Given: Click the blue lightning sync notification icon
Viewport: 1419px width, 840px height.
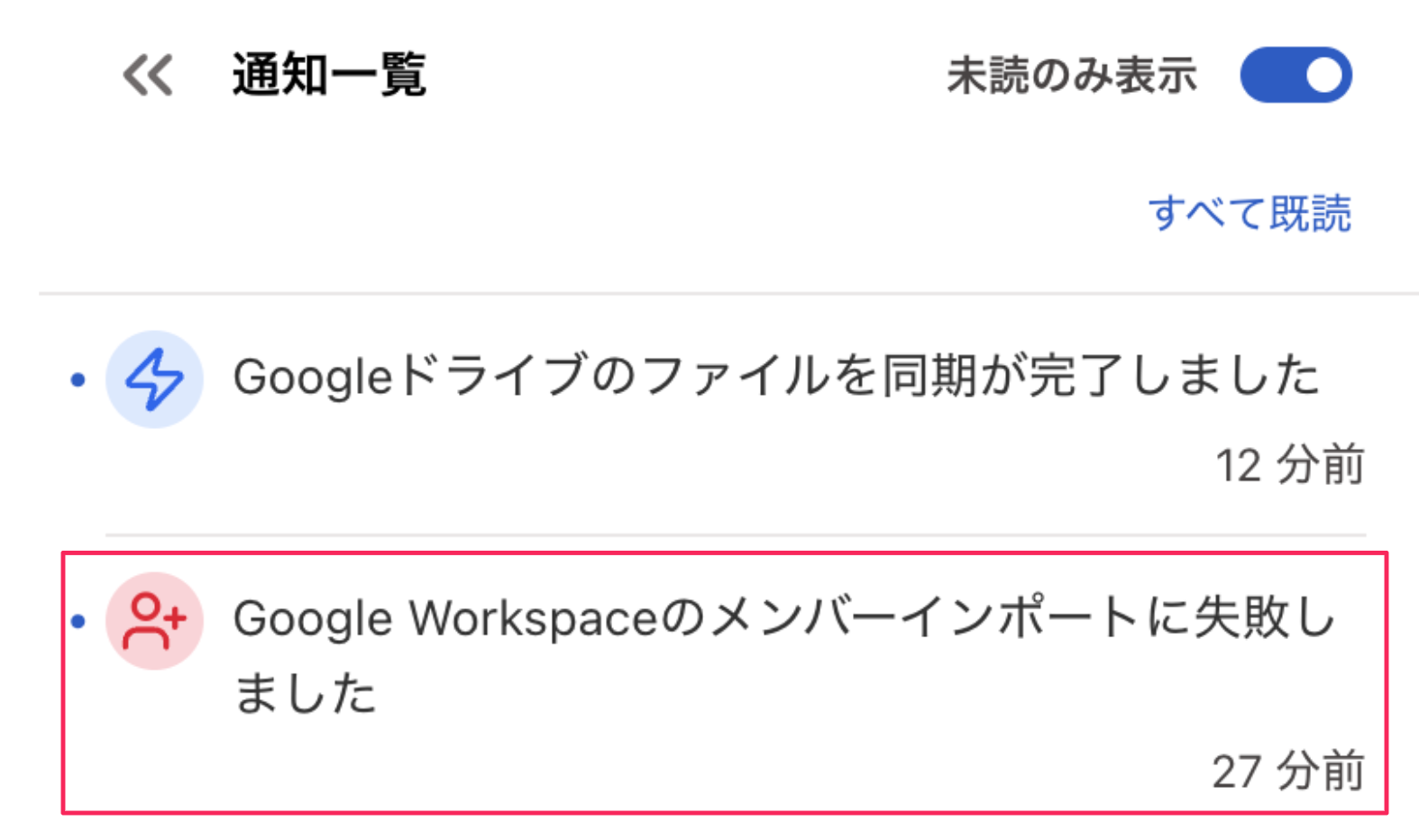Looking at the screenshot, I should click(153, 379).
